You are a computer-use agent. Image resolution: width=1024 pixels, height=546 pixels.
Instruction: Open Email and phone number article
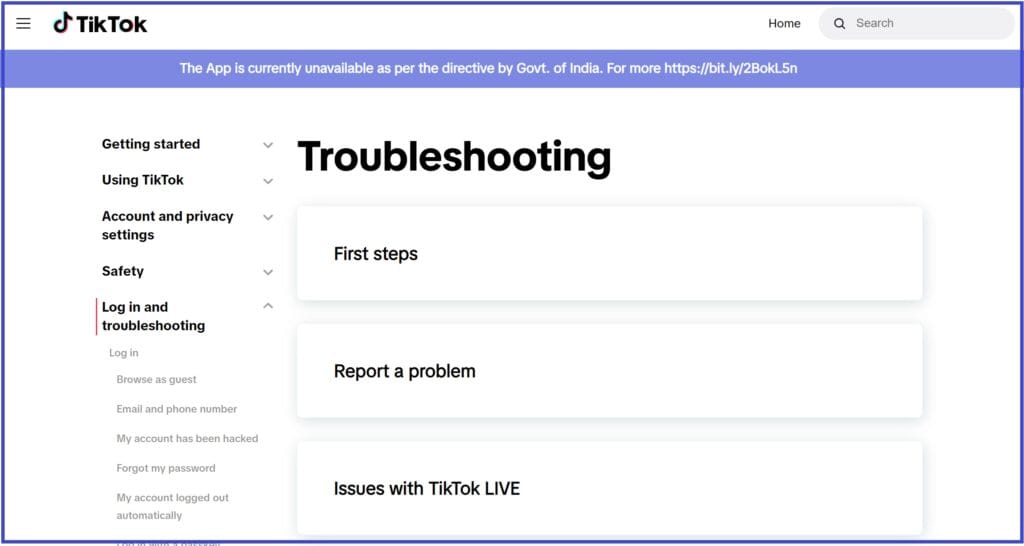[176, 409]
